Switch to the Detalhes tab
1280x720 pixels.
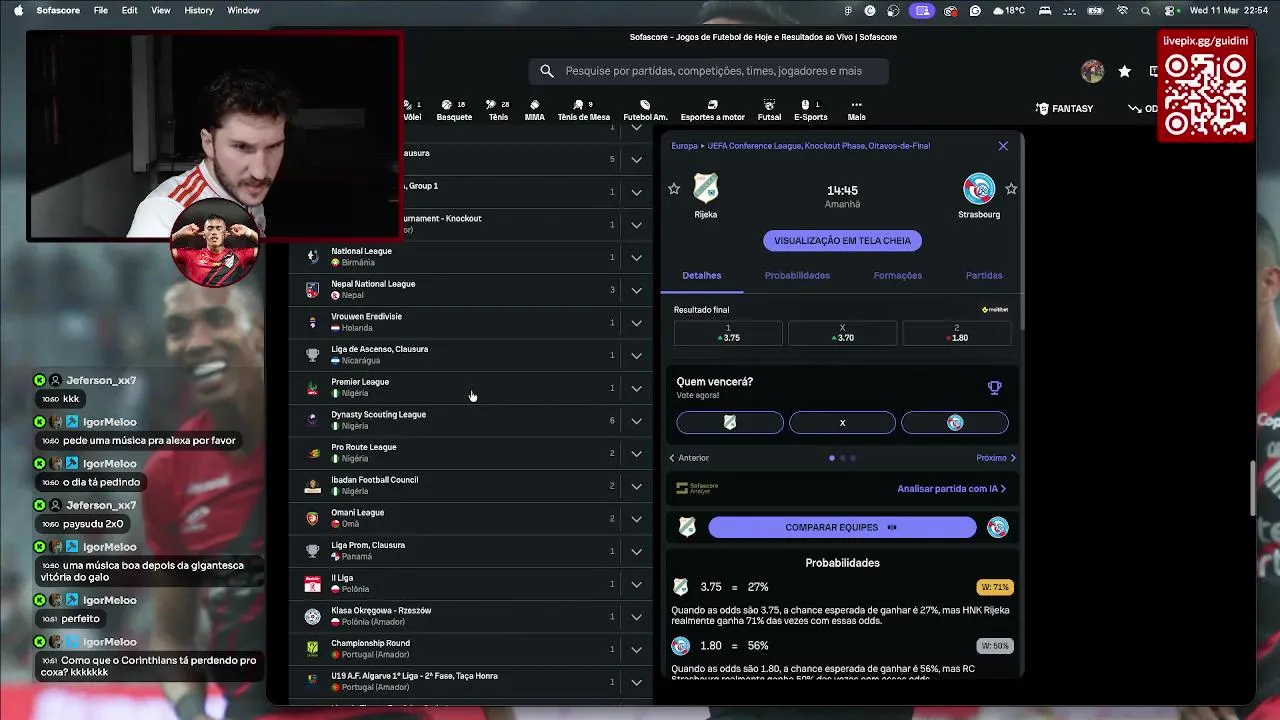click(701, 275)
